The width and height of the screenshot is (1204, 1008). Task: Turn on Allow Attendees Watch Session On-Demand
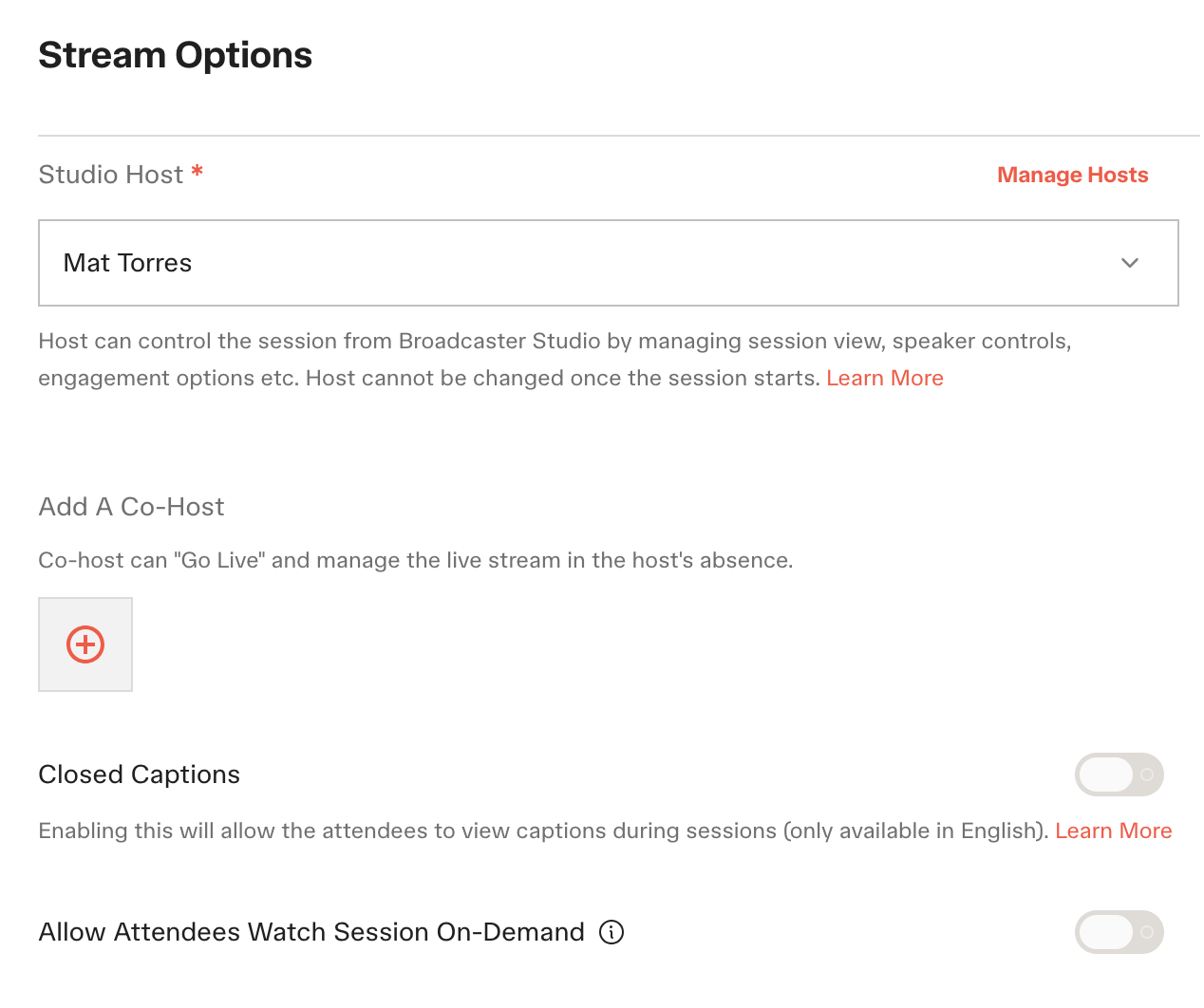[1119, 932]
